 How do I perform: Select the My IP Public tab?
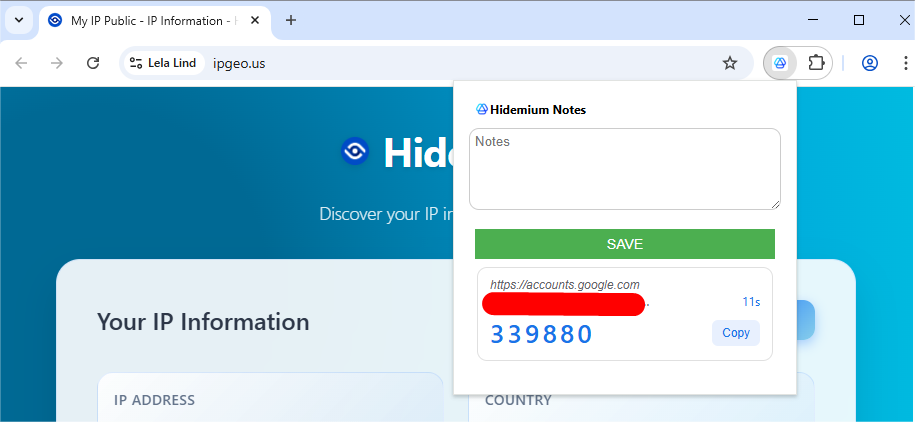click(150, 20)
